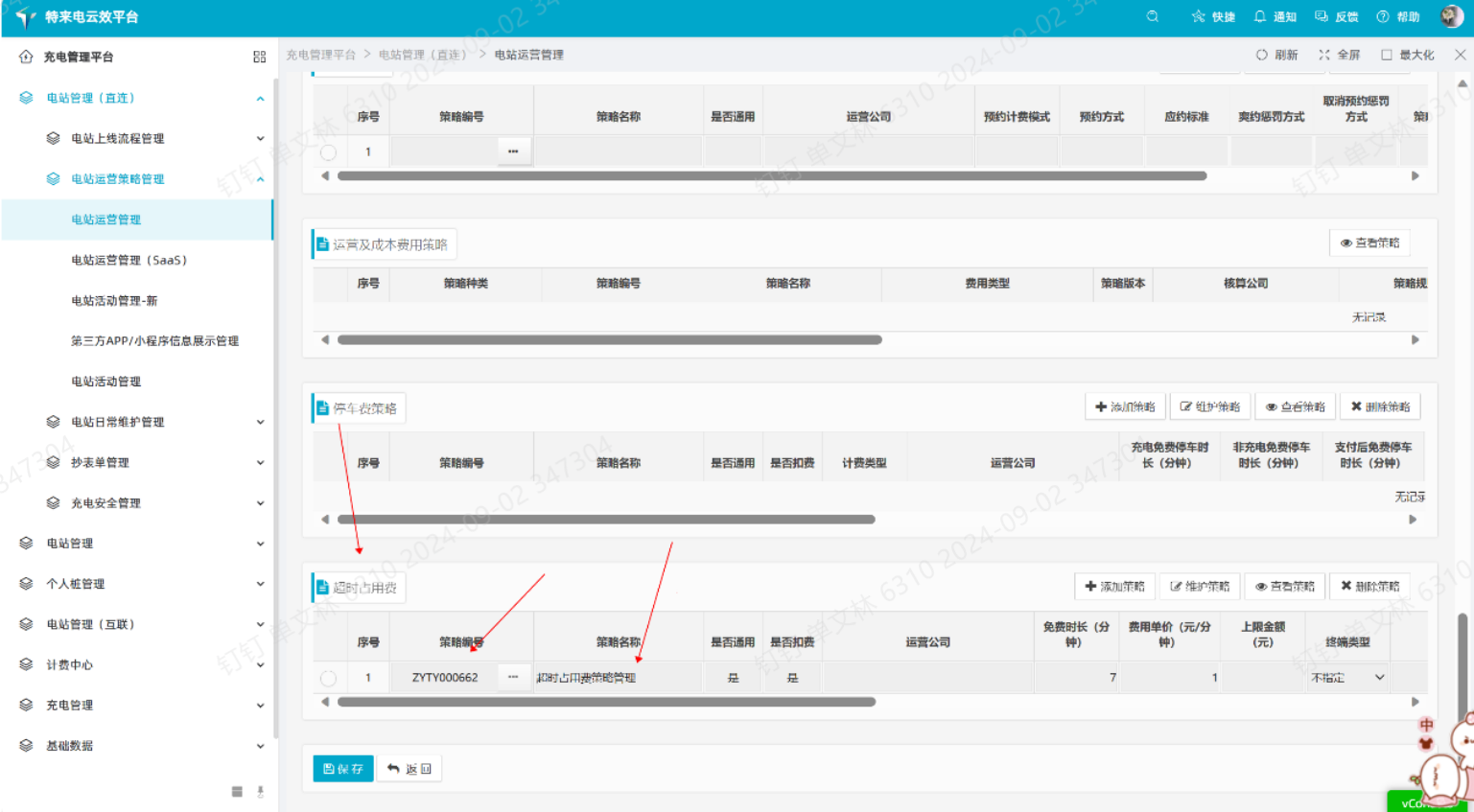The image size is (1474, 812).
Task: Toggle the 最大化 checkbox
Action: 1387,55
